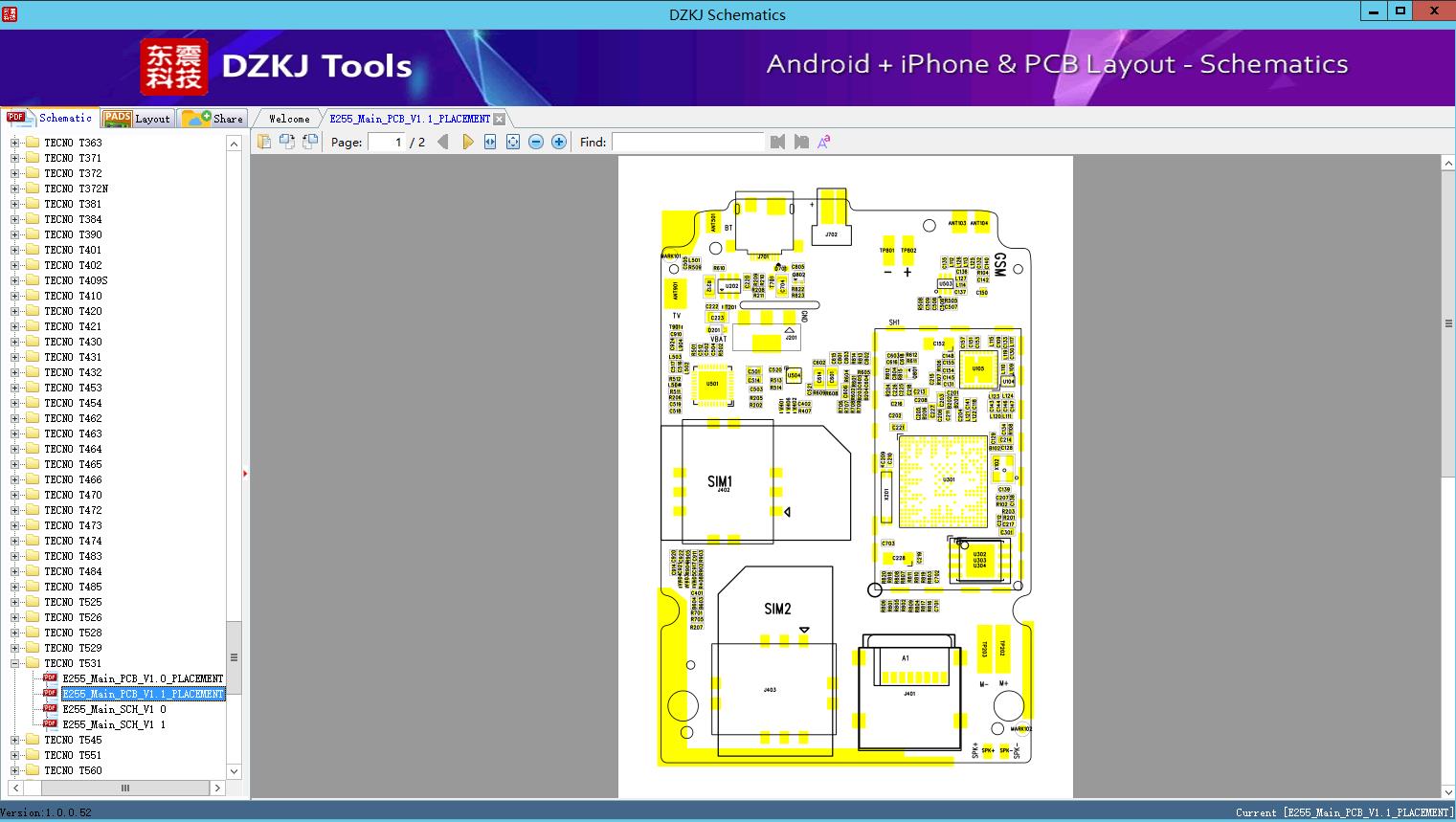Click the document viewer scrollbar thumb
The width and height of the screenshot is (1456, 822).
click(x=1447, y=323)
